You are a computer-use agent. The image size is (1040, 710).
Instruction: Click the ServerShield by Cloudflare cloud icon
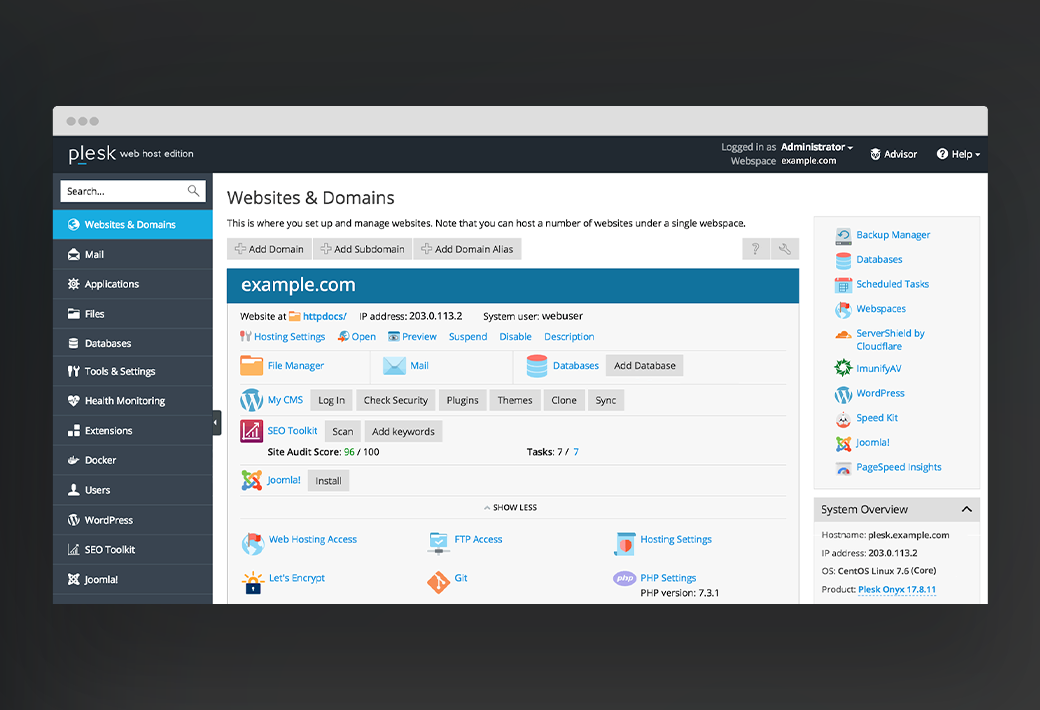tap(843, 335)
